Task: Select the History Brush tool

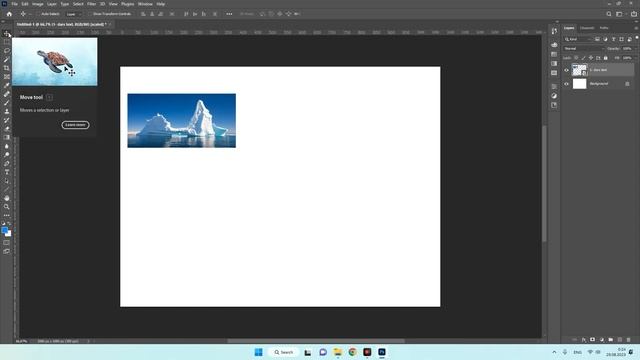Action: coord(7,120)
